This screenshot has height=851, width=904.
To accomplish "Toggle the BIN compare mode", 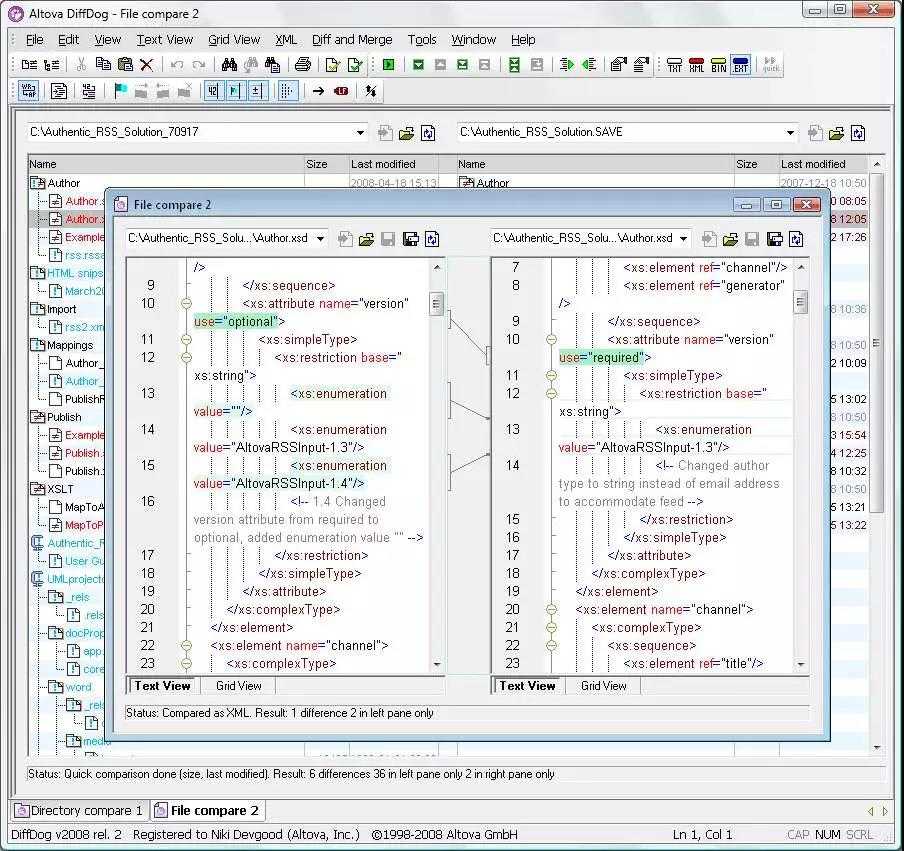I will [x=718, y=65].
